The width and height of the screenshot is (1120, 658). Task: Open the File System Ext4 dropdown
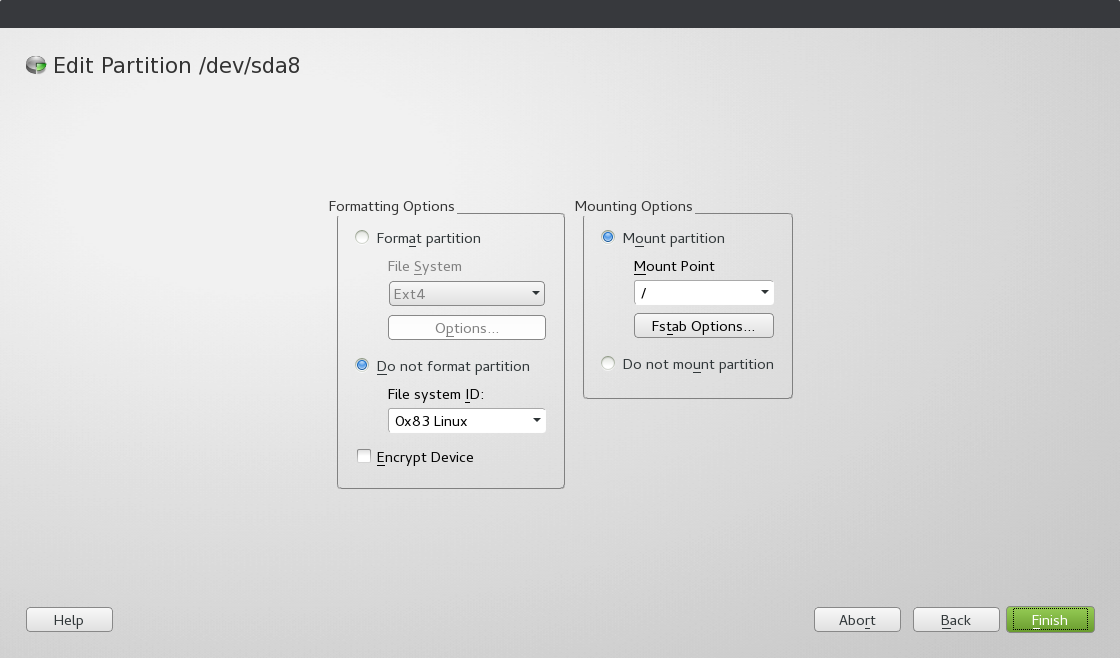466,294
